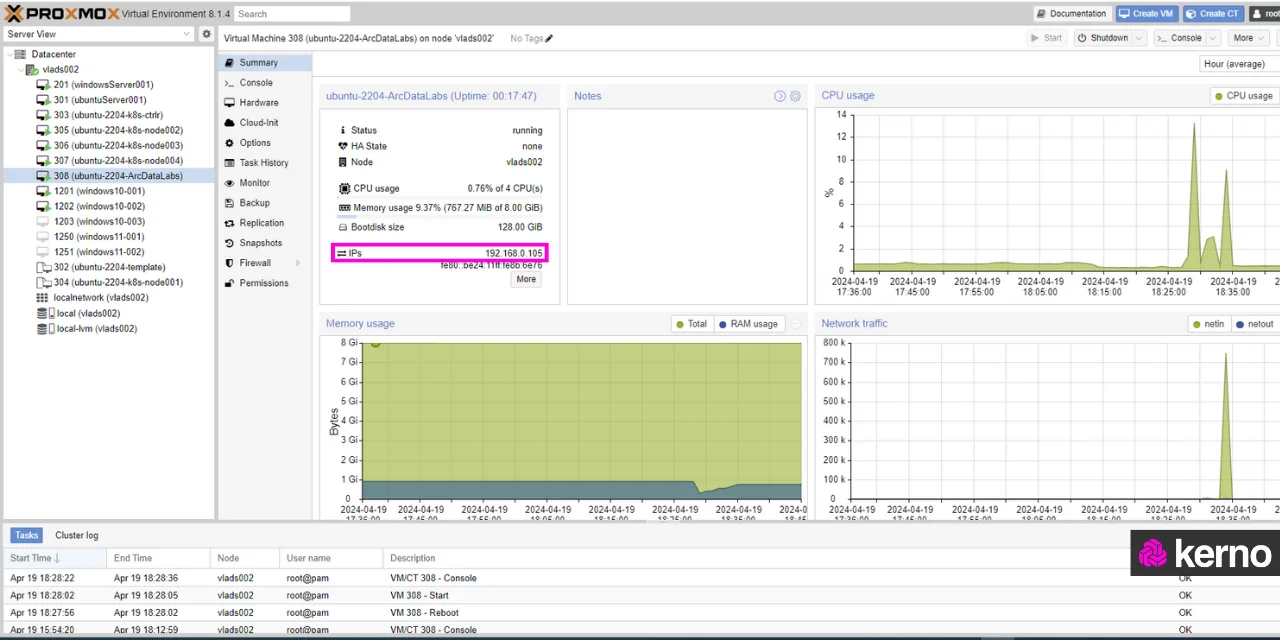Click the Monitor eye icon
Image resolution: width=1280 pixels, height=640 pixels.
230,183
